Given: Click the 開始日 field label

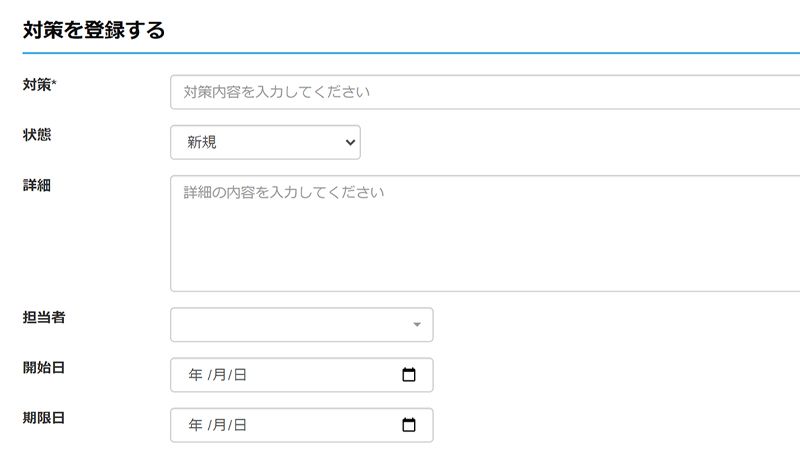Looking at the screenshot, I should pos(44,367).
